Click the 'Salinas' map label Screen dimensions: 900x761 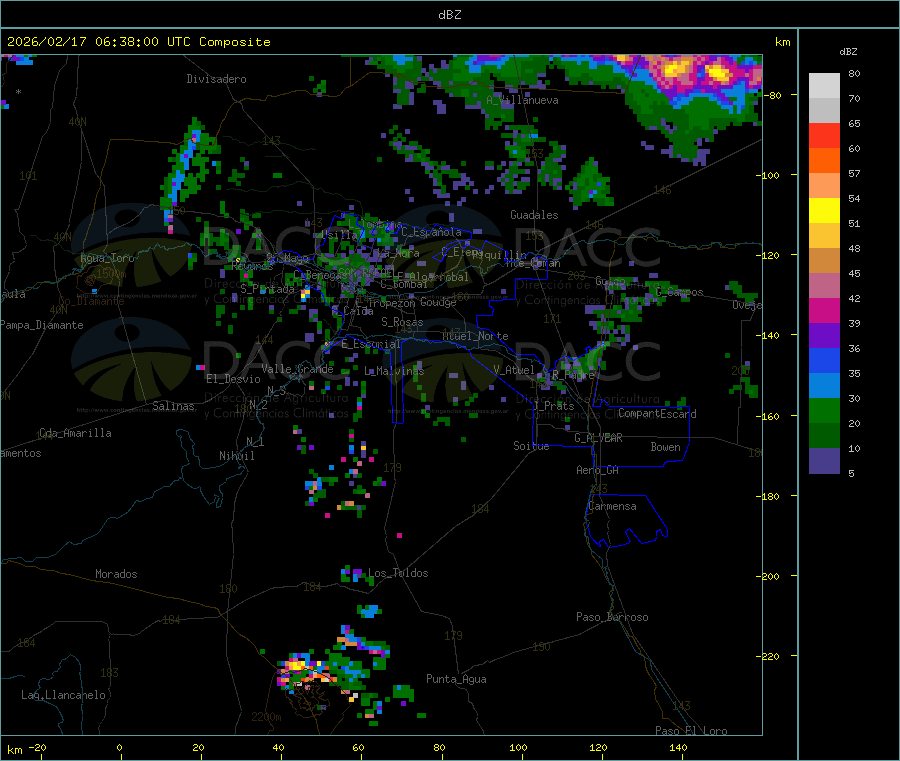(173, 406)
